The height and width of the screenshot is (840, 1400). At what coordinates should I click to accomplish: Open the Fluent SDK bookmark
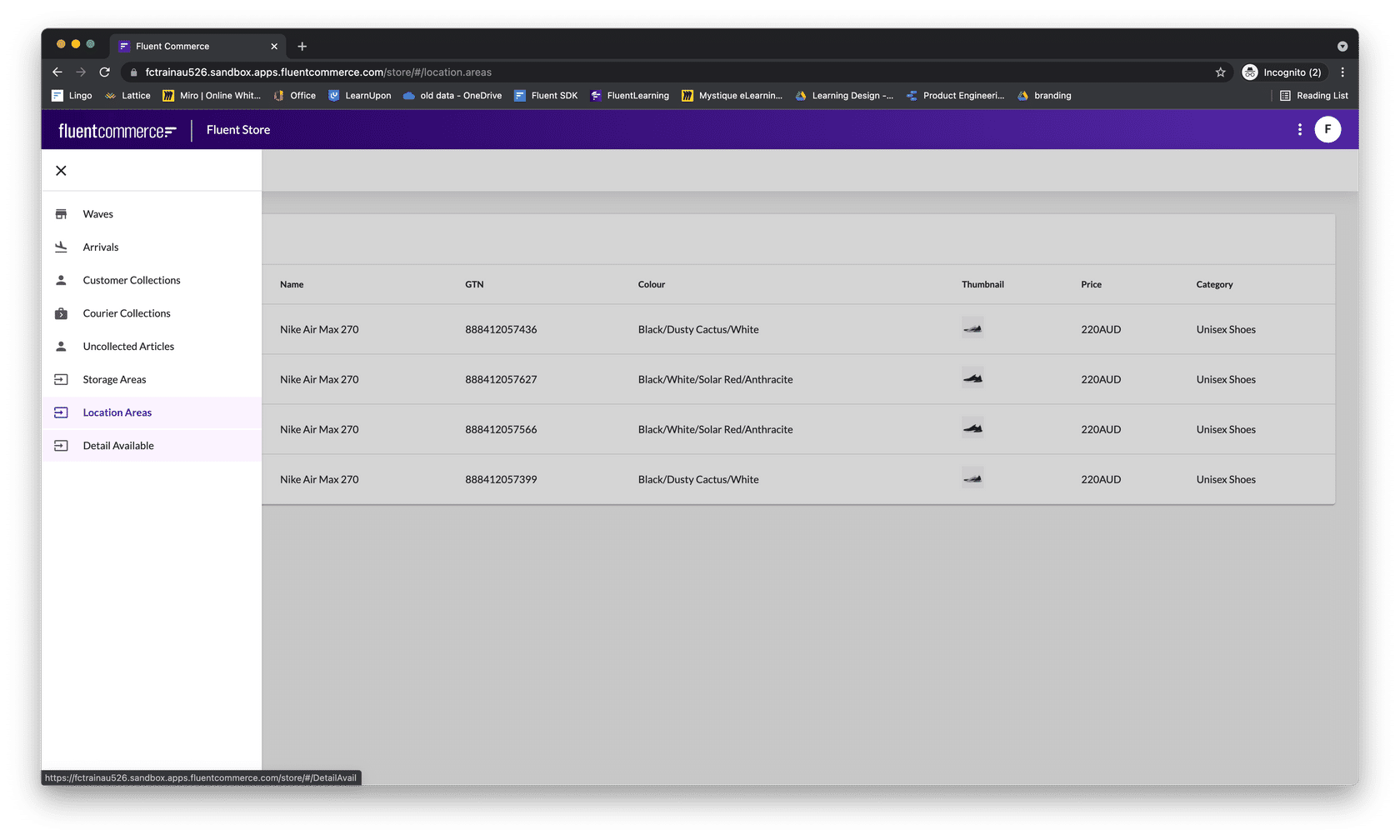546,96
